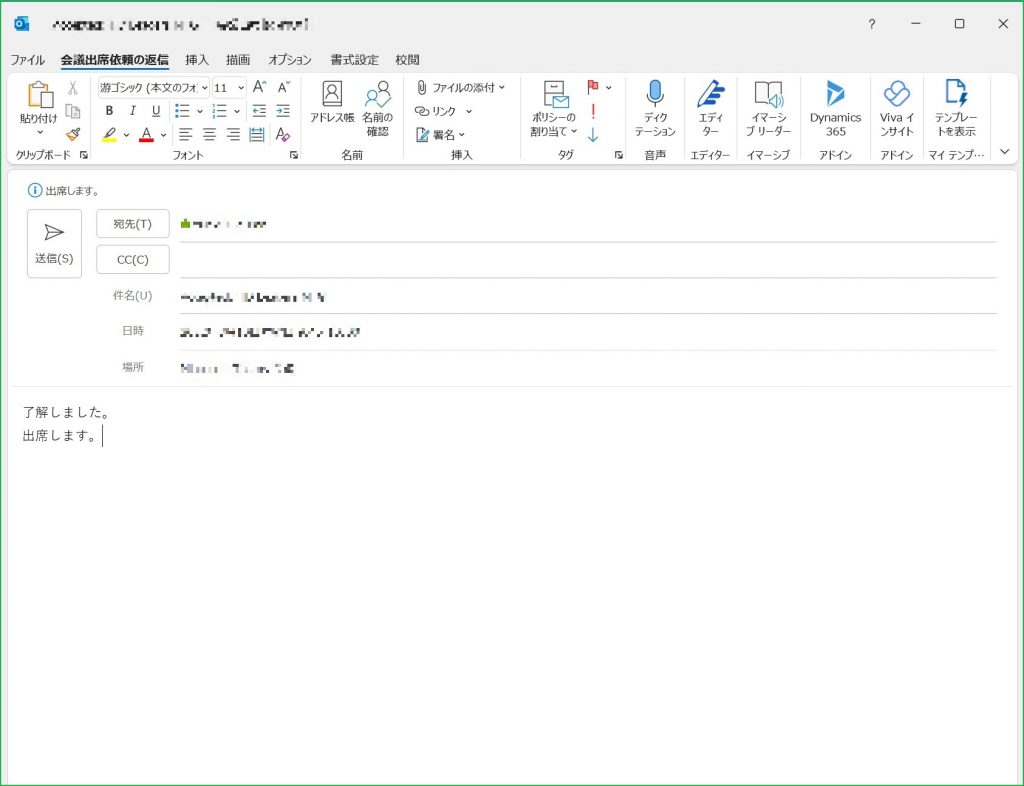Click in the CC recipients field
Image resolution: width=1024 pixels, height=786 pixels.
588,260
